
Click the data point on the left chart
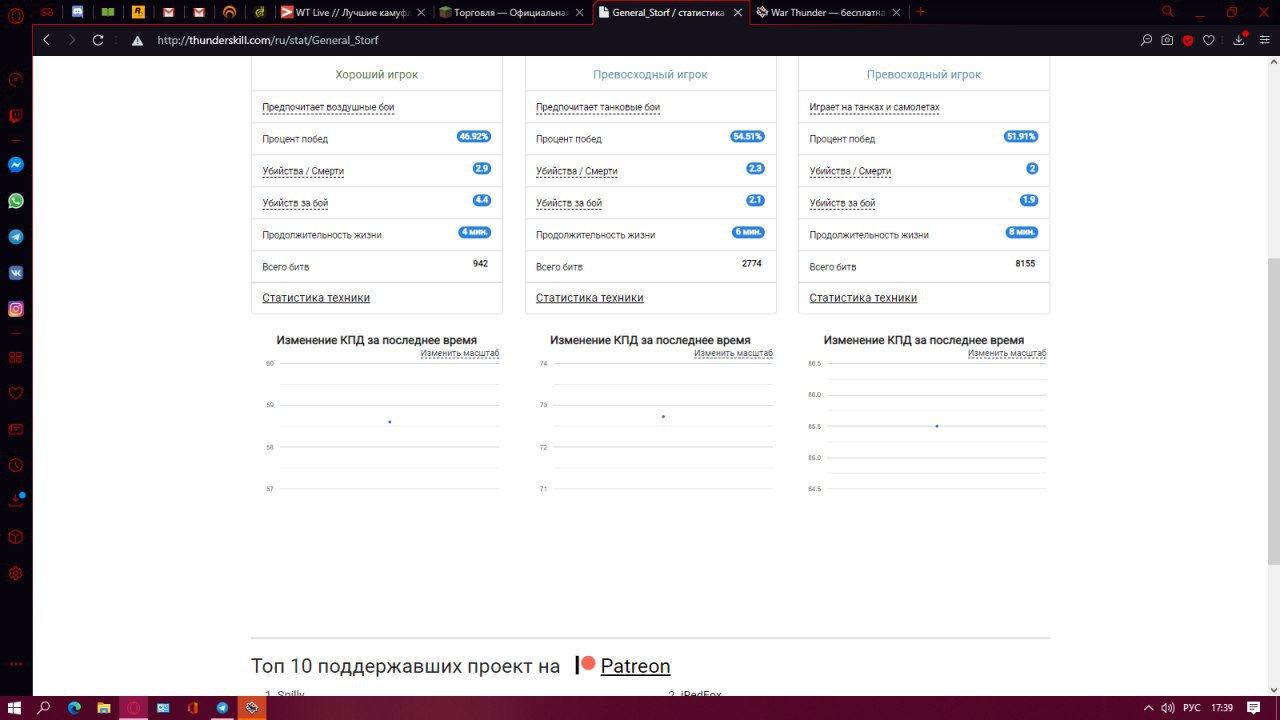(389, 422)
